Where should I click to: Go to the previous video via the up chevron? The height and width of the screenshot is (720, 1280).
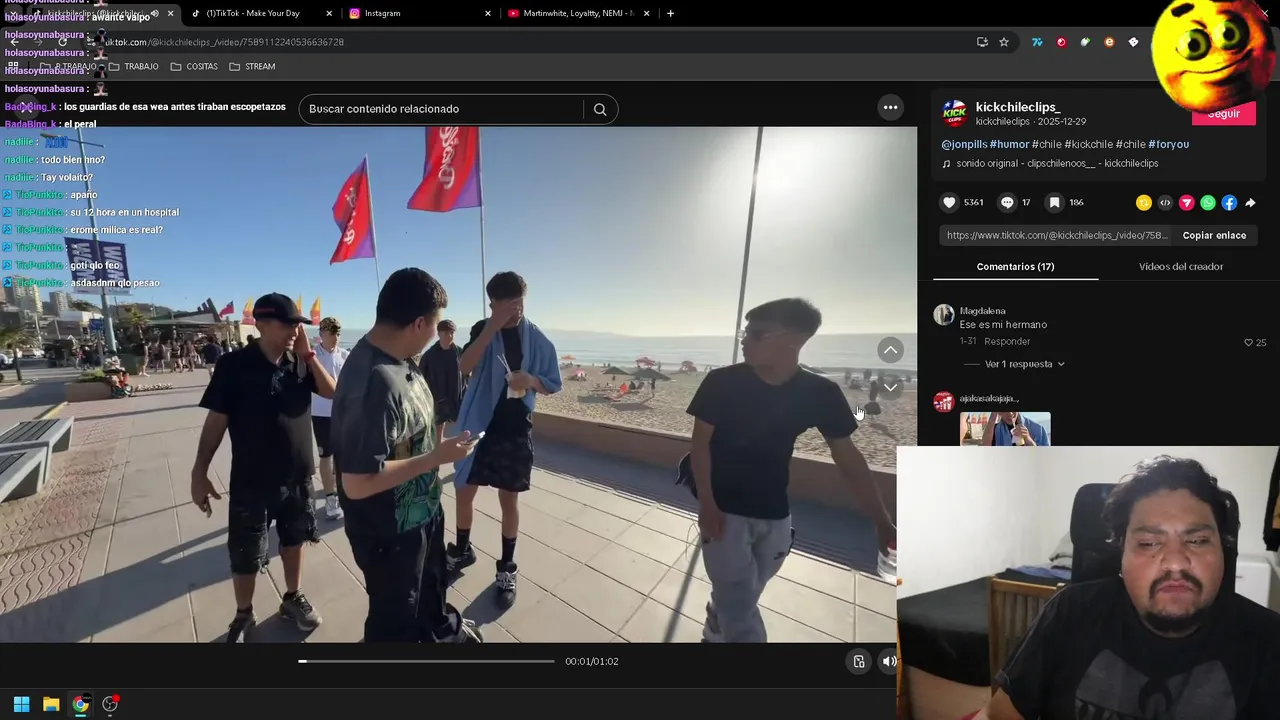tap(890, 350)
